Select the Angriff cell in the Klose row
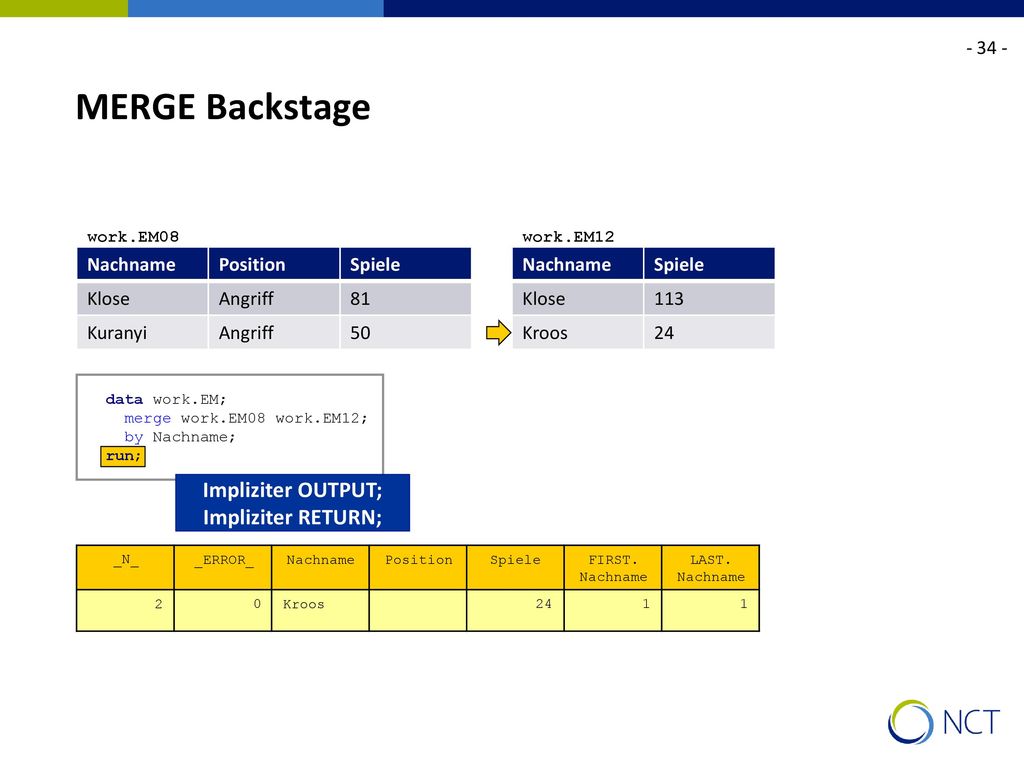The height and width of the screenshot is (768, 1024). click(x=274, y=298)
